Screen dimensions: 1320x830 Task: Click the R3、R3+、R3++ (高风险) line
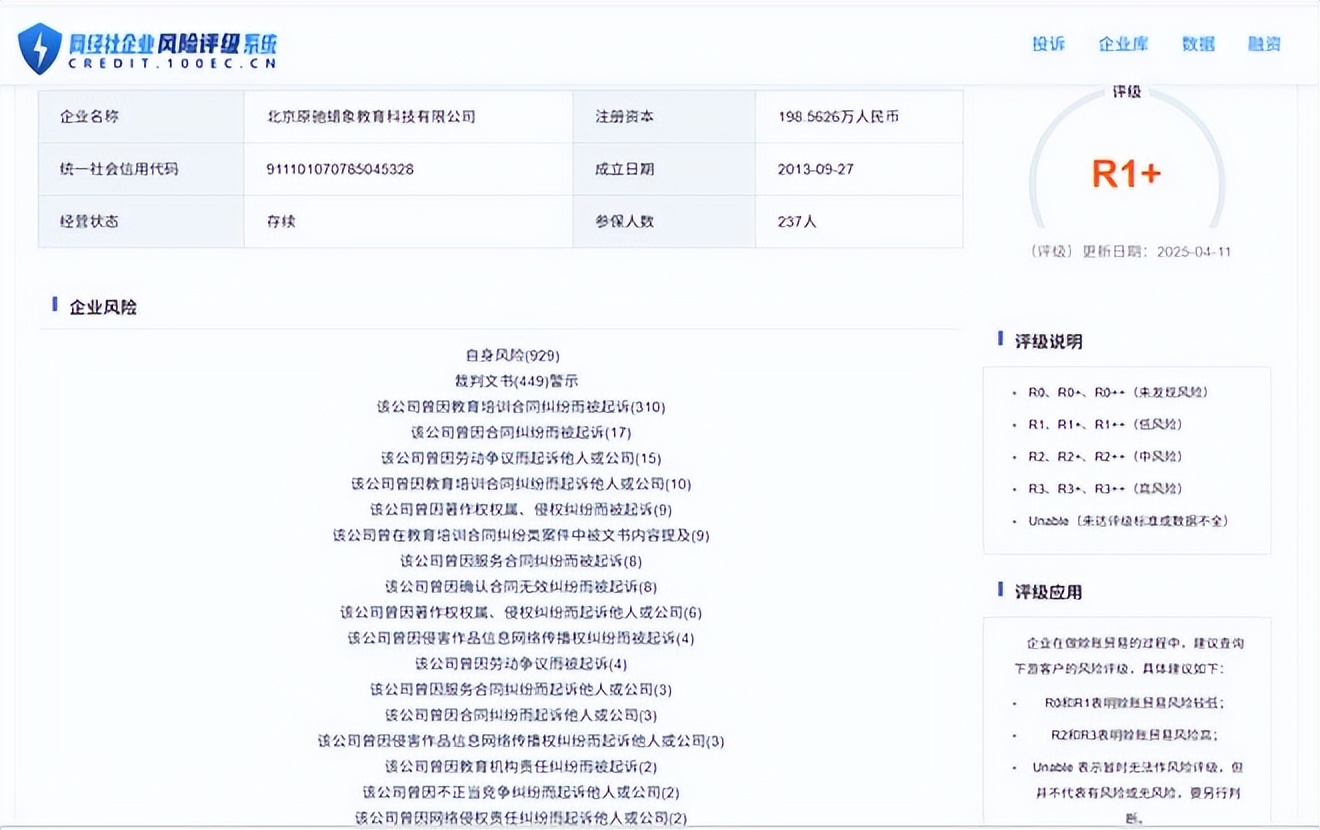pyautogui.click(x=1105, y=489)
